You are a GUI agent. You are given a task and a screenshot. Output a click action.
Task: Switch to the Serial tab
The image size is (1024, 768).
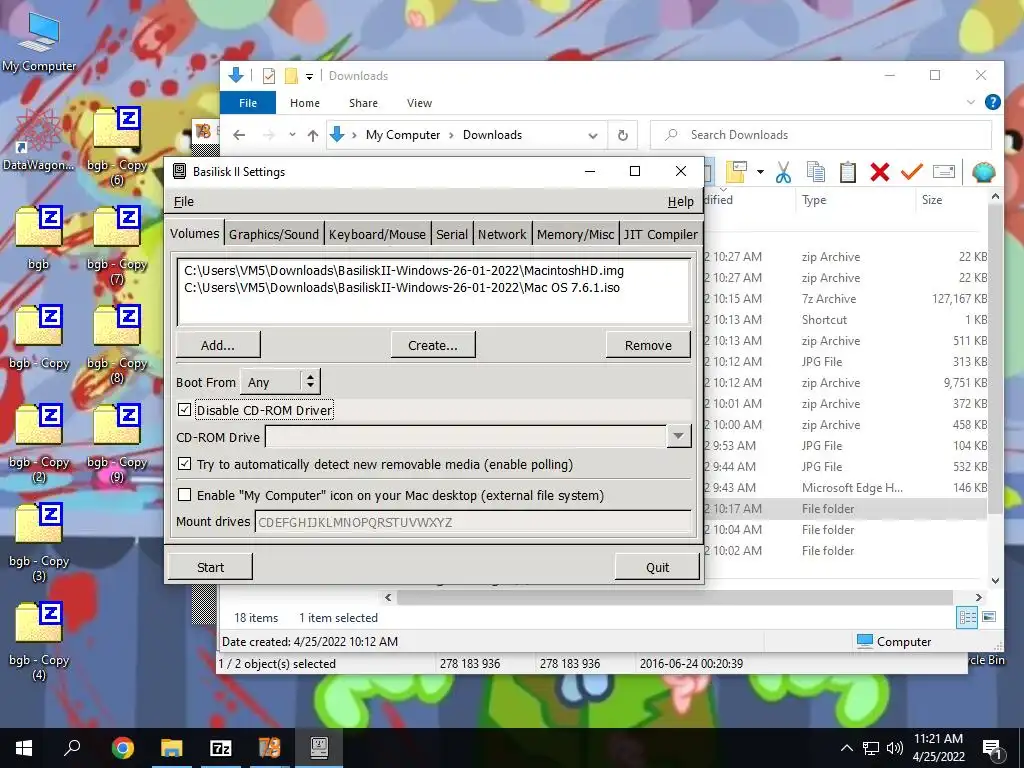tap(452, 234)
